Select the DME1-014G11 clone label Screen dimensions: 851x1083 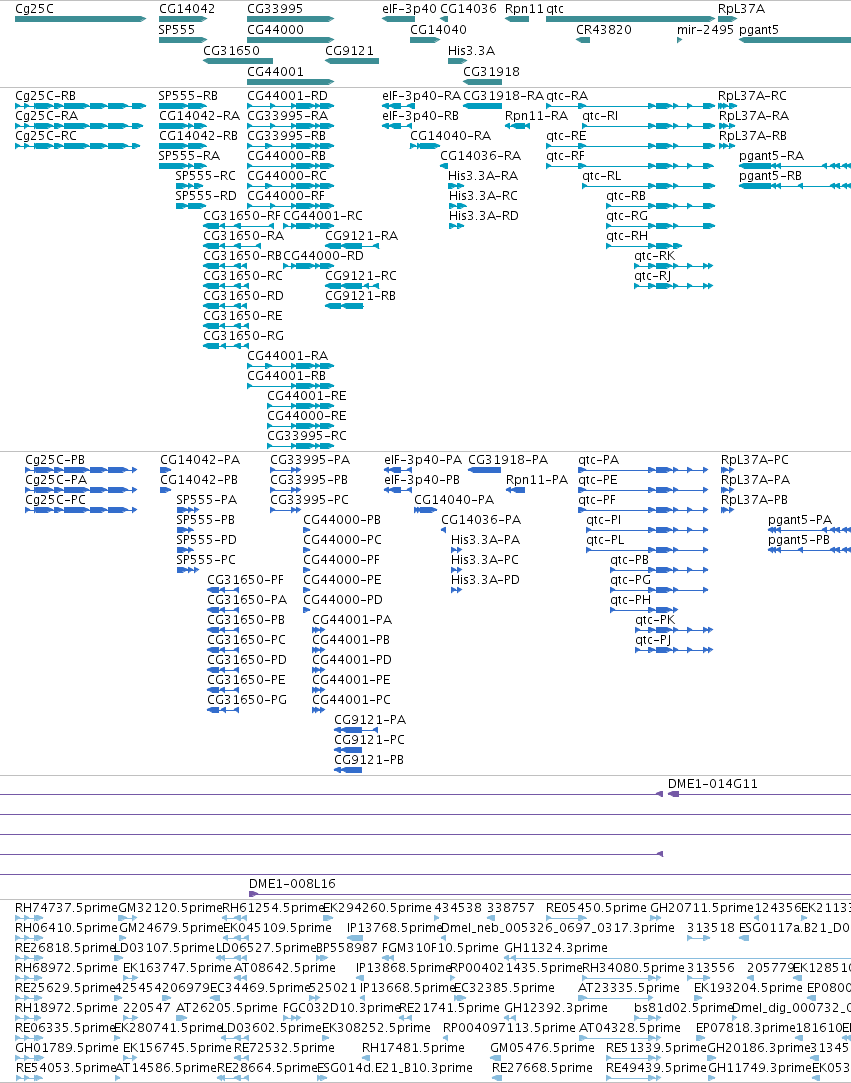[x=713, y=783]
